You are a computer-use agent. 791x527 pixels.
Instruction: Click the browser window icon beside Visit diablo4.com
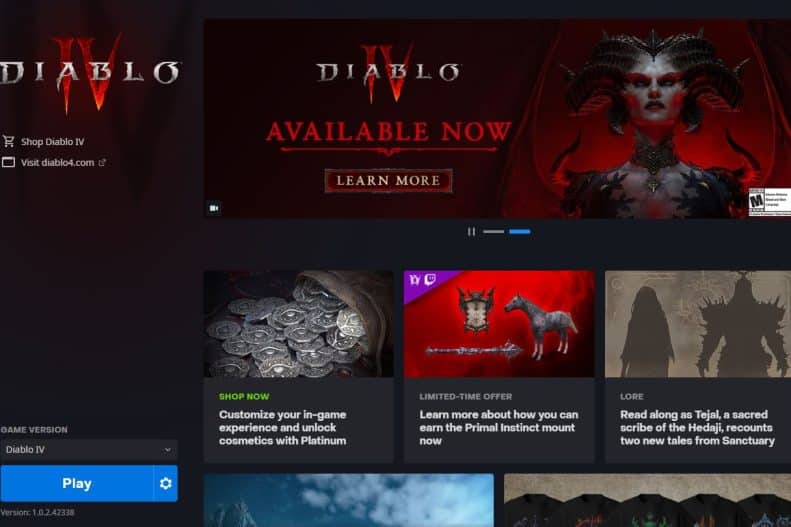(x=9, y=162)
